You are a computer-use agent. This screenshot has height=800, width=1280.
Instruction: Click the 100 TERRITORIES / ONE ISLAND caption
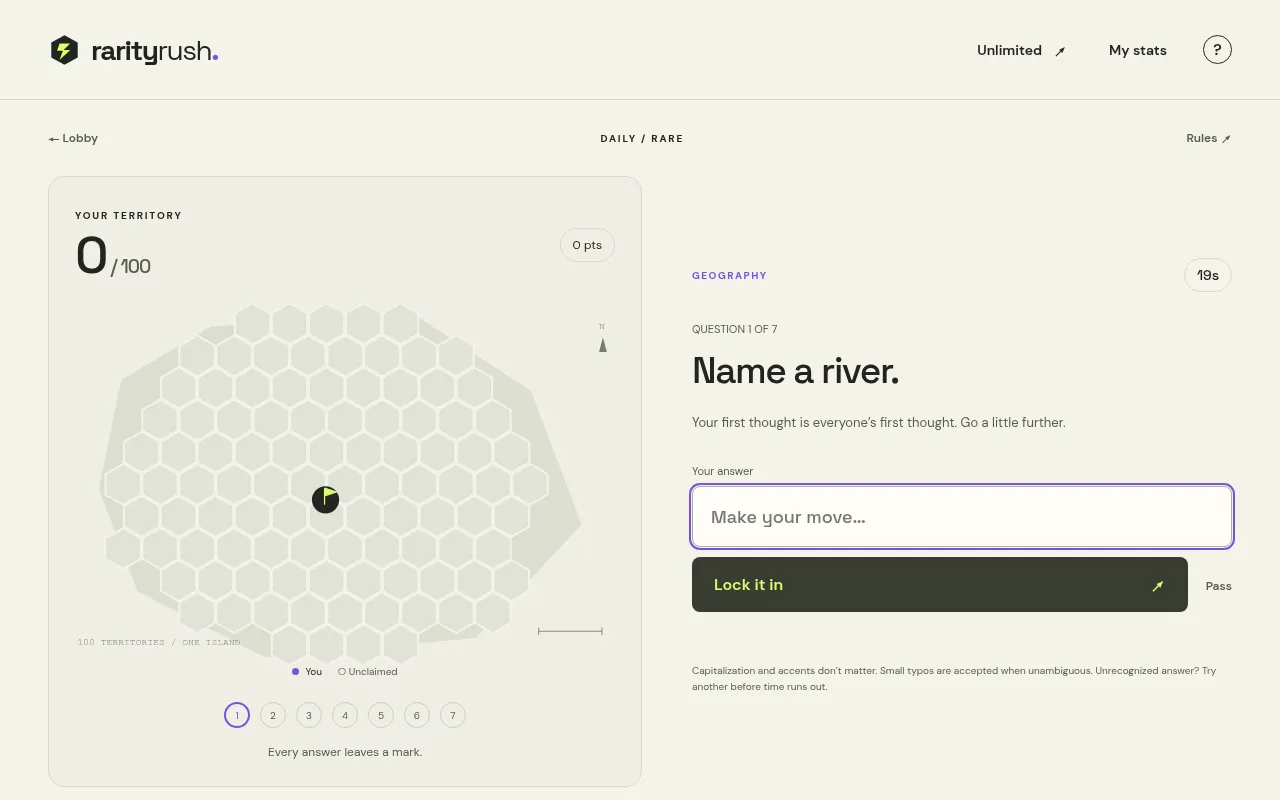(x=159, y=642)
